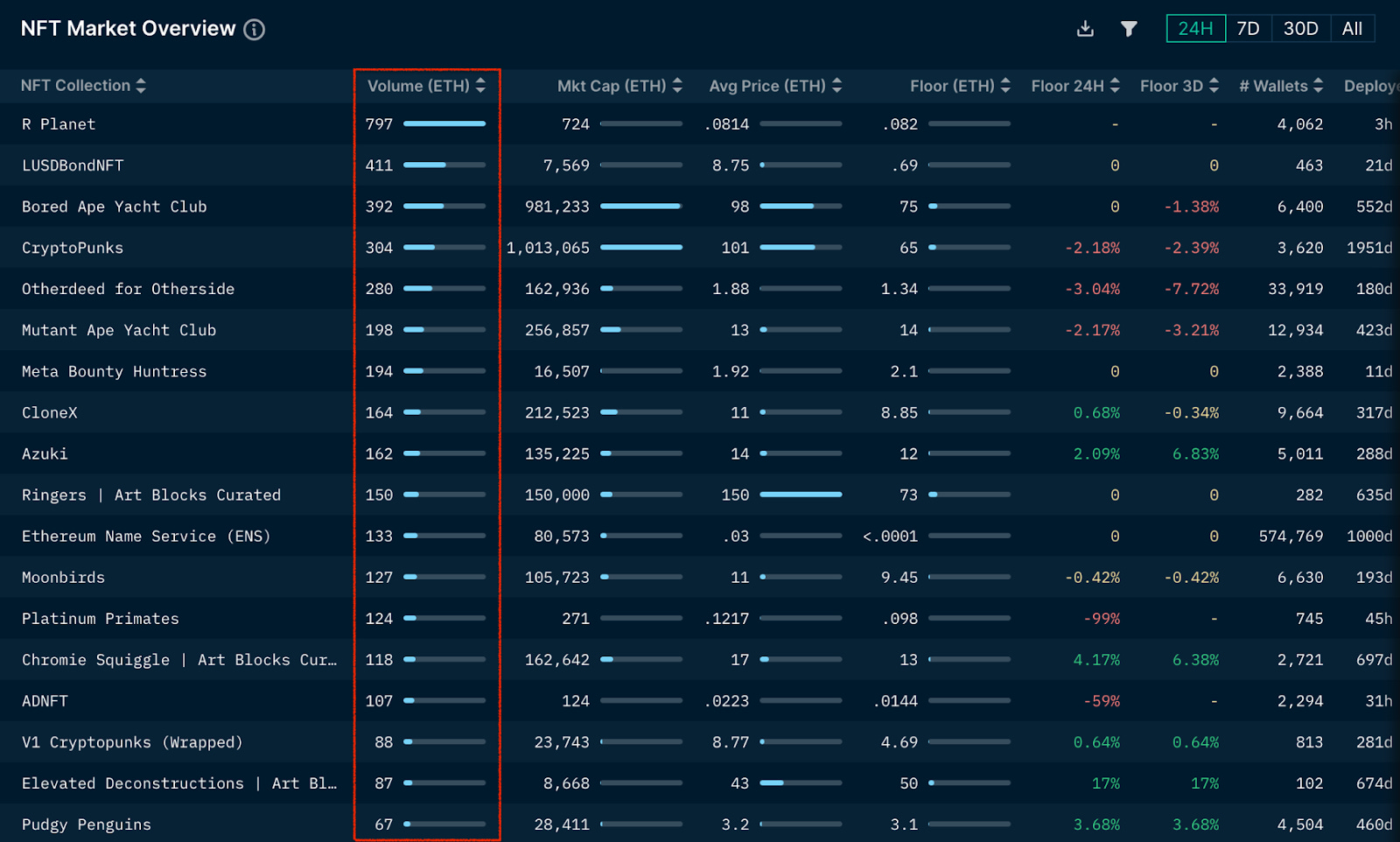The width and height of the screenshot is (1400, 842).
Task: Switch to the All timeframe tab
Action: 1352,29
